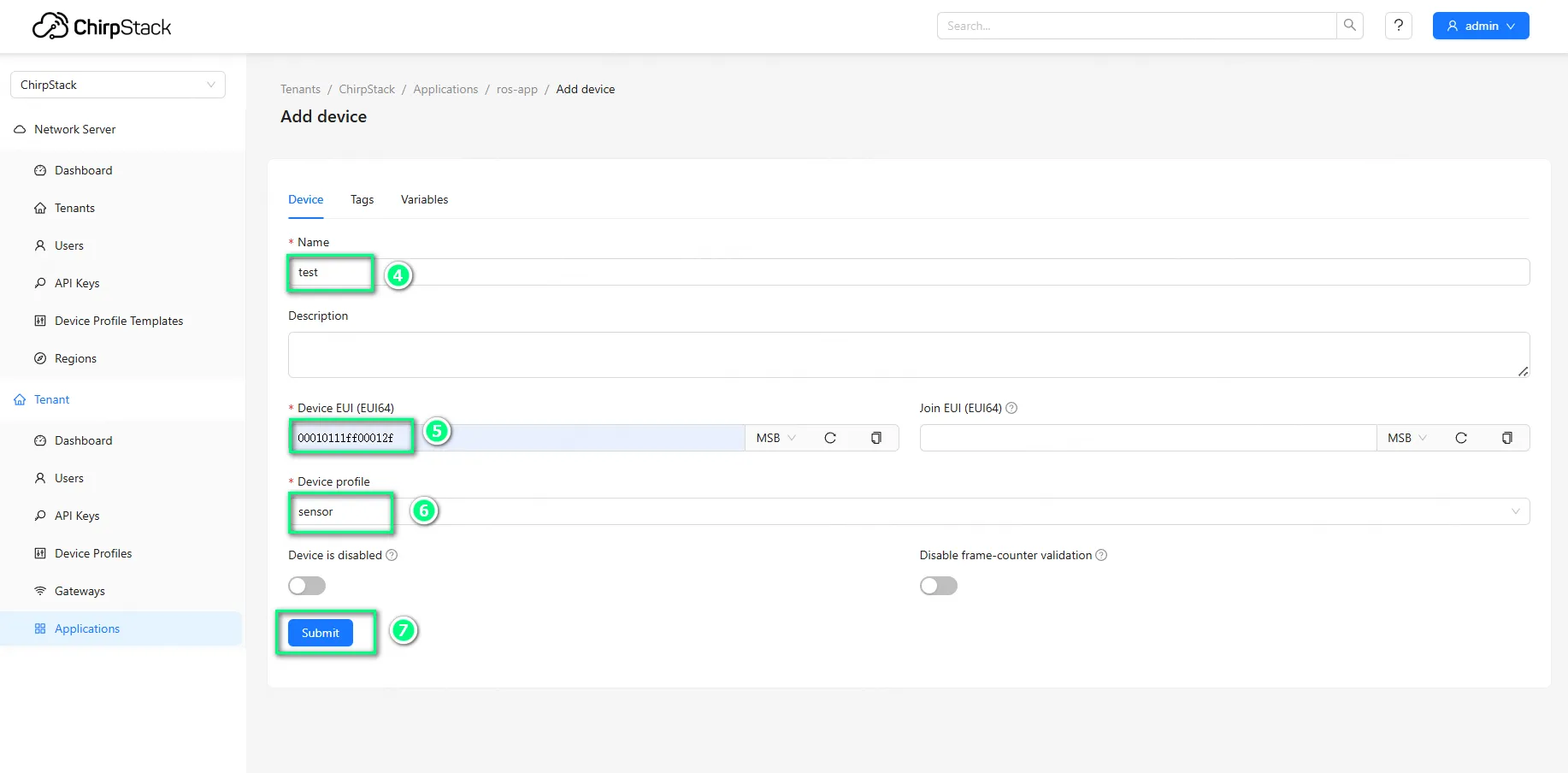Expand the Device profile dropdown
This screenshot has height=773, width=1568.
coord(1514,511)
